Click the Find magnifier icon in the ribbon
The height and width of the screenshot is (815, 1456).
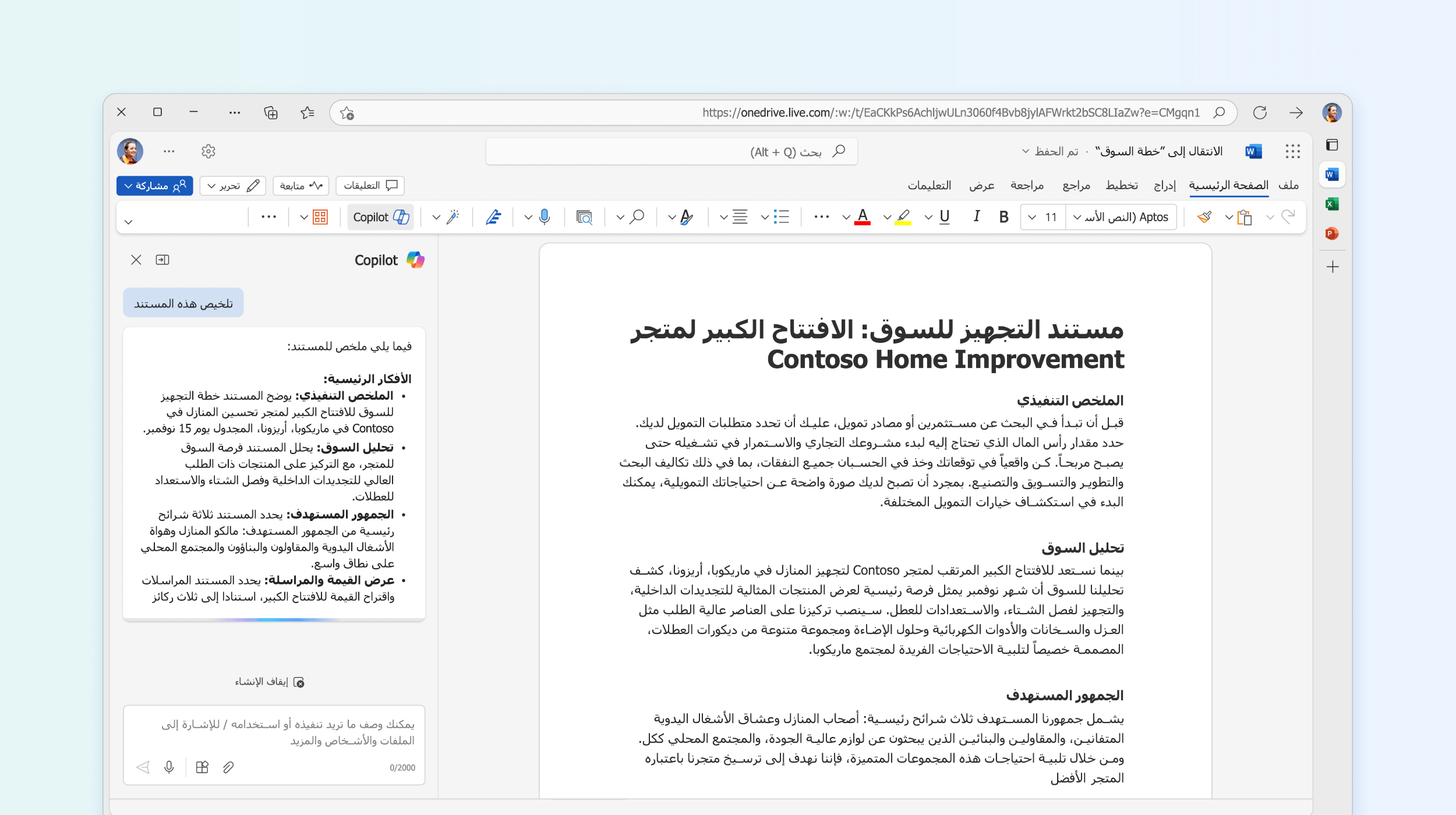(x=638, y=217)
